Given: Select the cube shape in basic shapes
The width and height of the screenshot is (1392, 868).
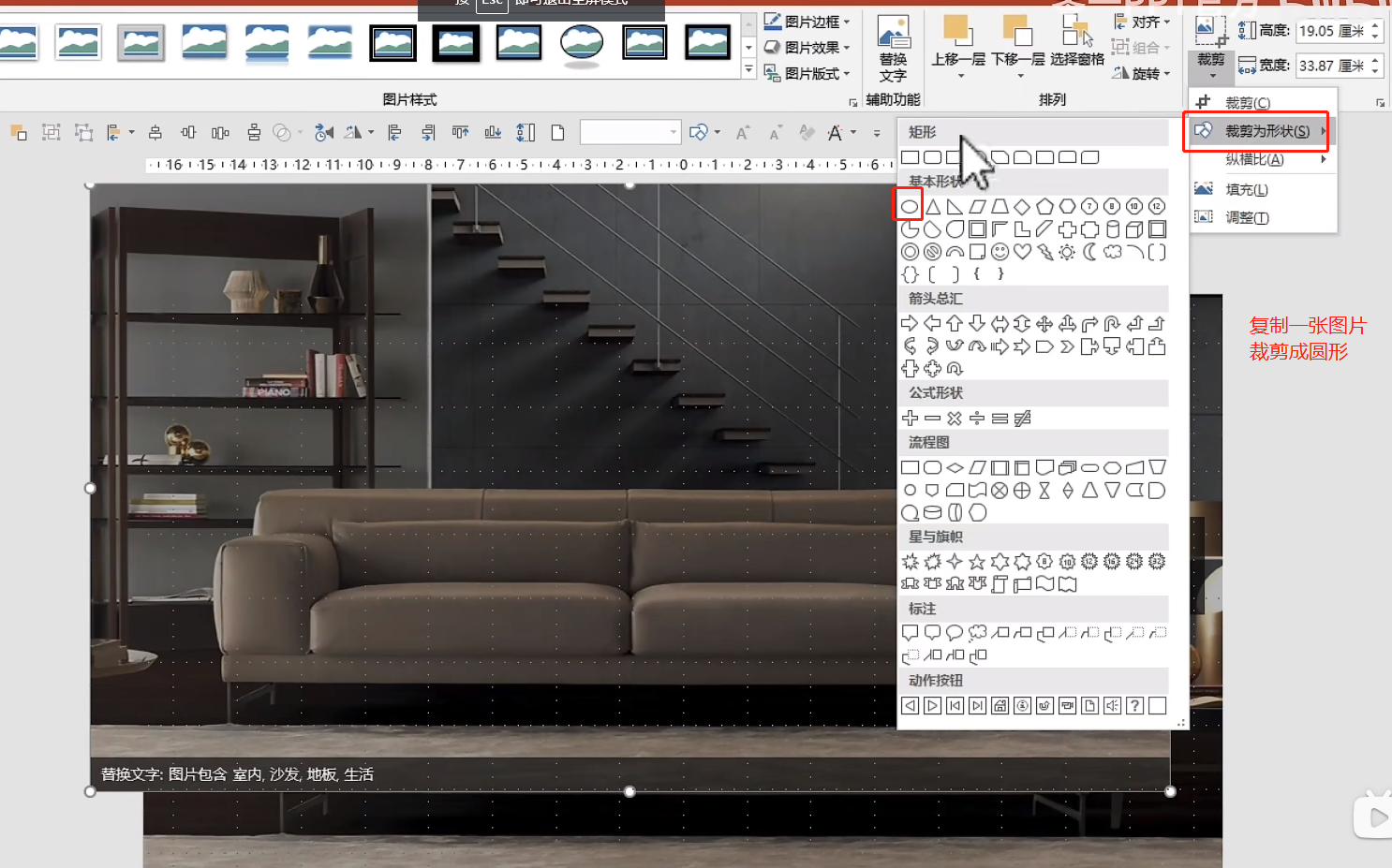Looking at the screenshot, I should 1134,229.
